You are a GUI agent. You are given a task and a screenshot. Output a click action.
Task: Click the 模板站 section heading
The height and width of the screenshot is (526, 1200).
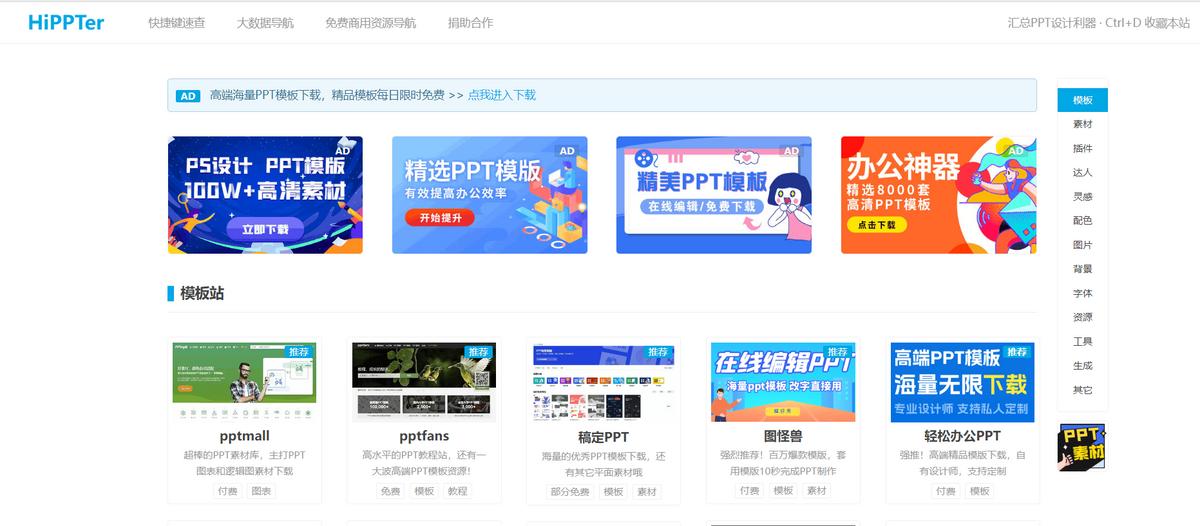tap(202, 294)
